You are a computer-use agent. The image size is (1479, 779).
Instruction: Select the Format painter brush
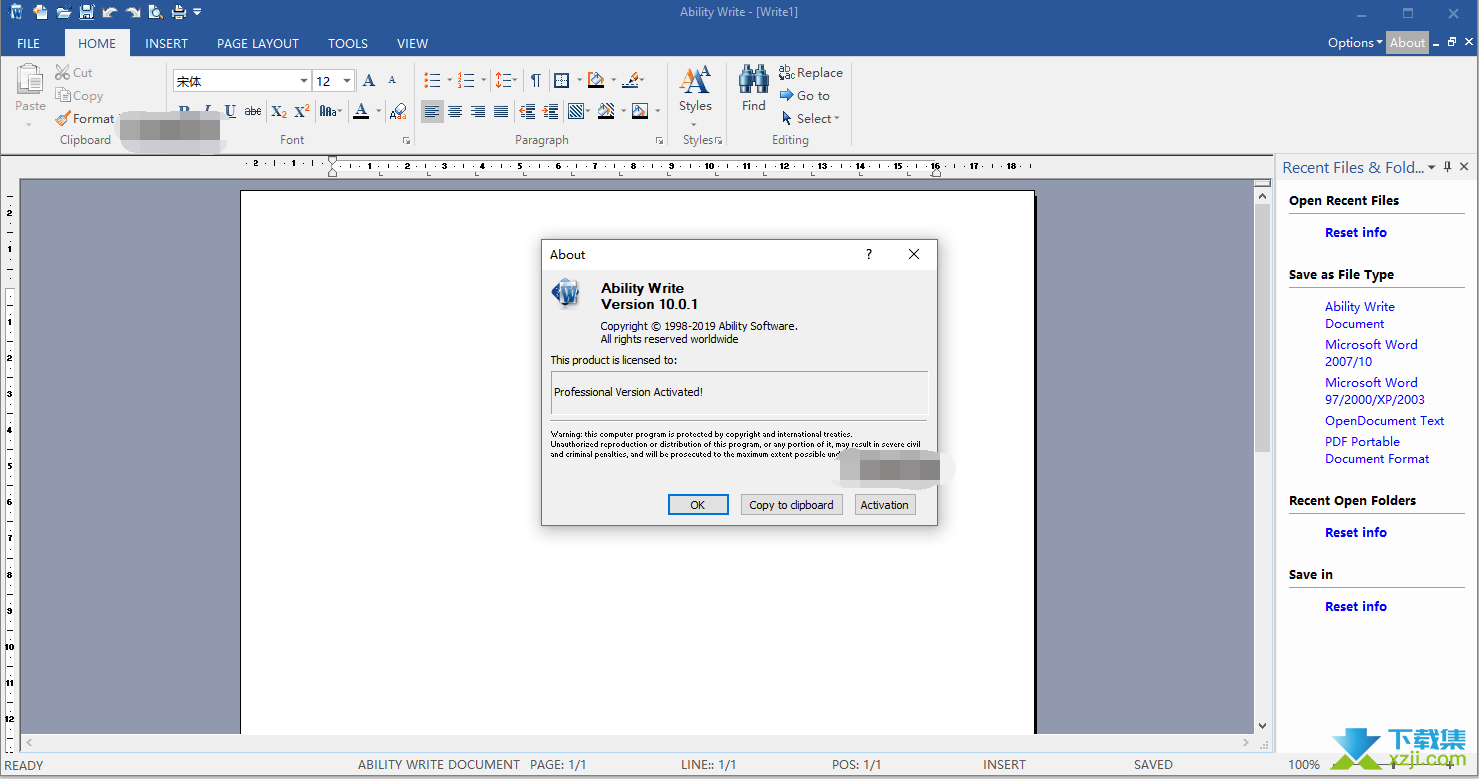pos(63,118)
